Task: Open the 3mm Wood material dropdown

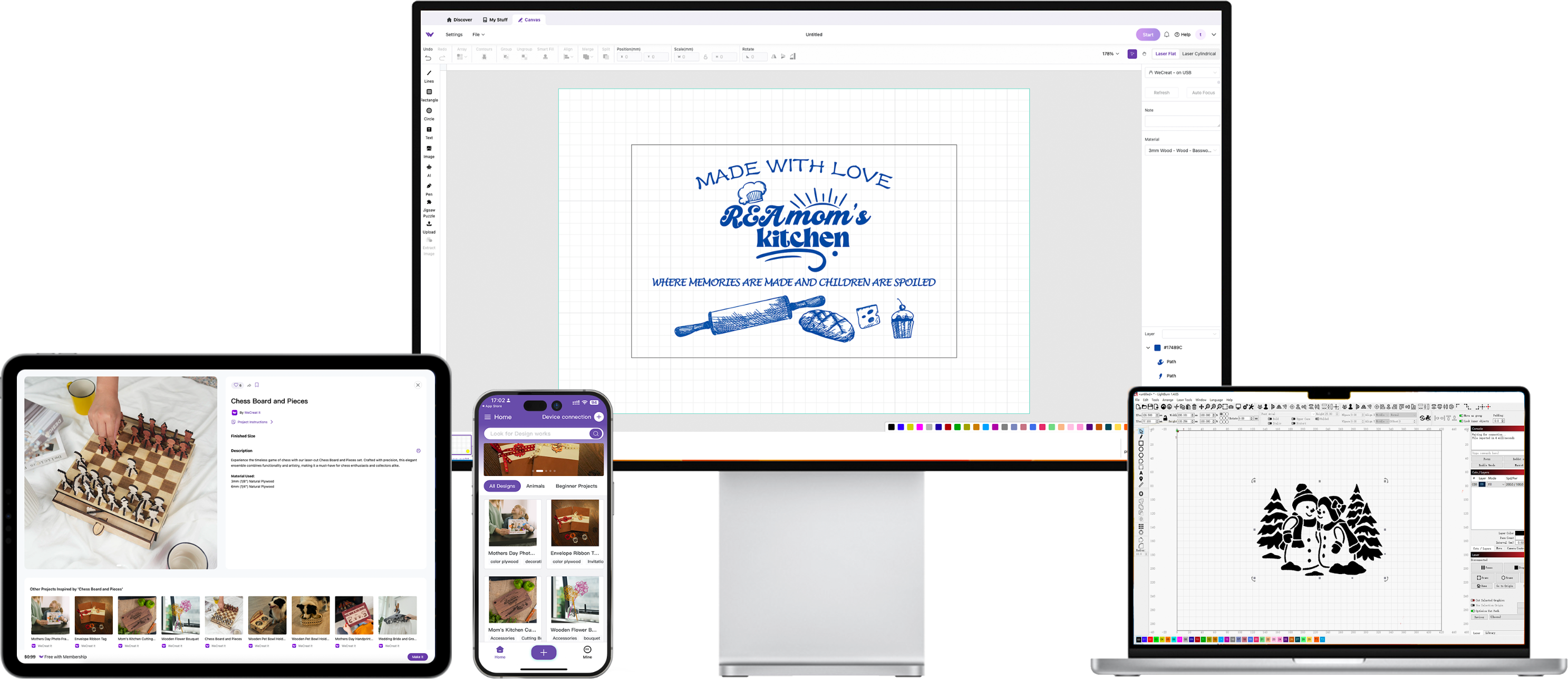Action: 1182,150
